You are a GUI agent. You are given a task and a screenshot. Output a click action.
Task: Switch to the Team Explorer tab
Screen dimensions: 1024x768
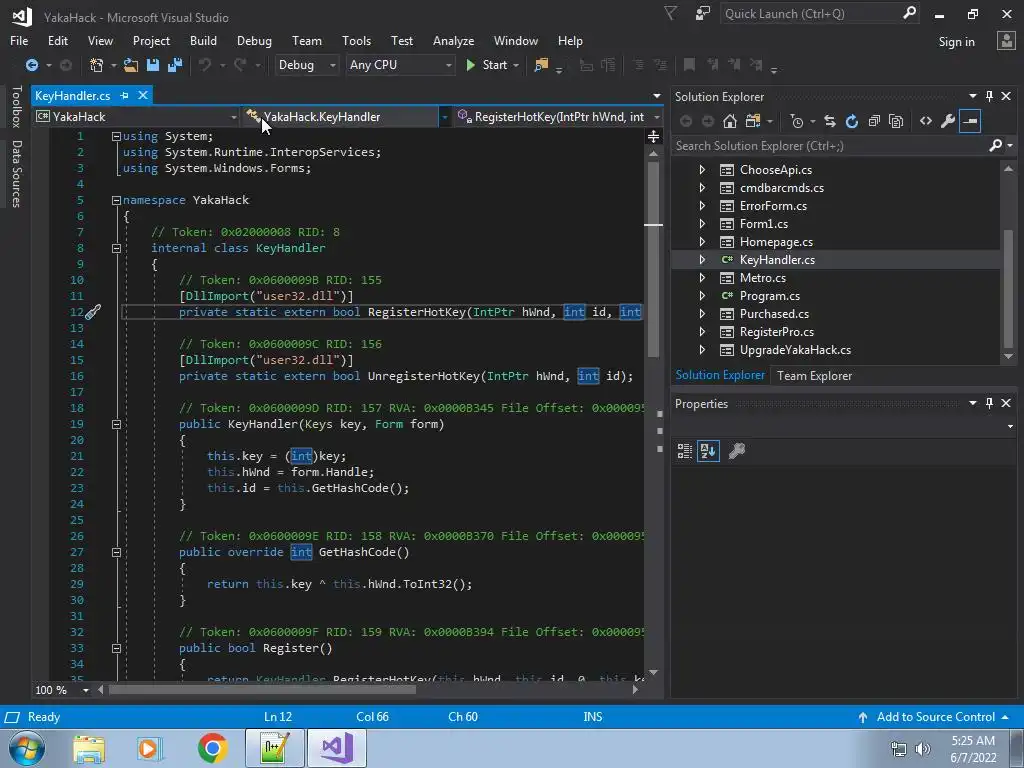pyautogui.click(x=814, y=376)
